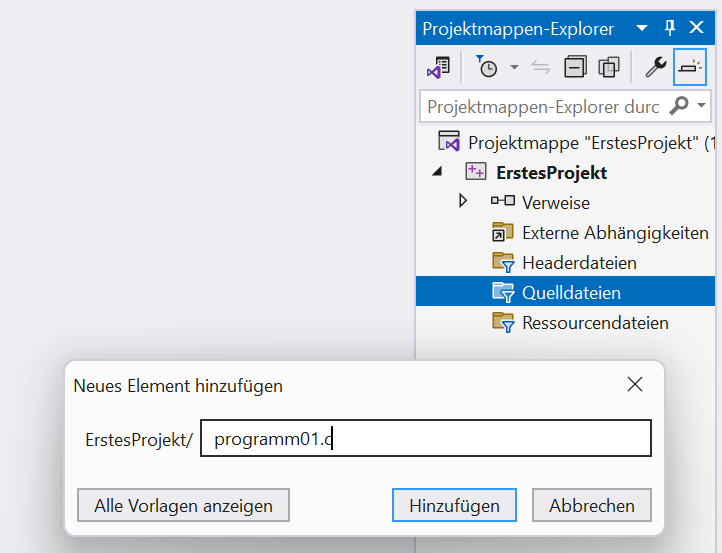Switch between solutions and folder views icon
Image resolution: width=722 pixels, height=553 pixels.
[438, 68]
